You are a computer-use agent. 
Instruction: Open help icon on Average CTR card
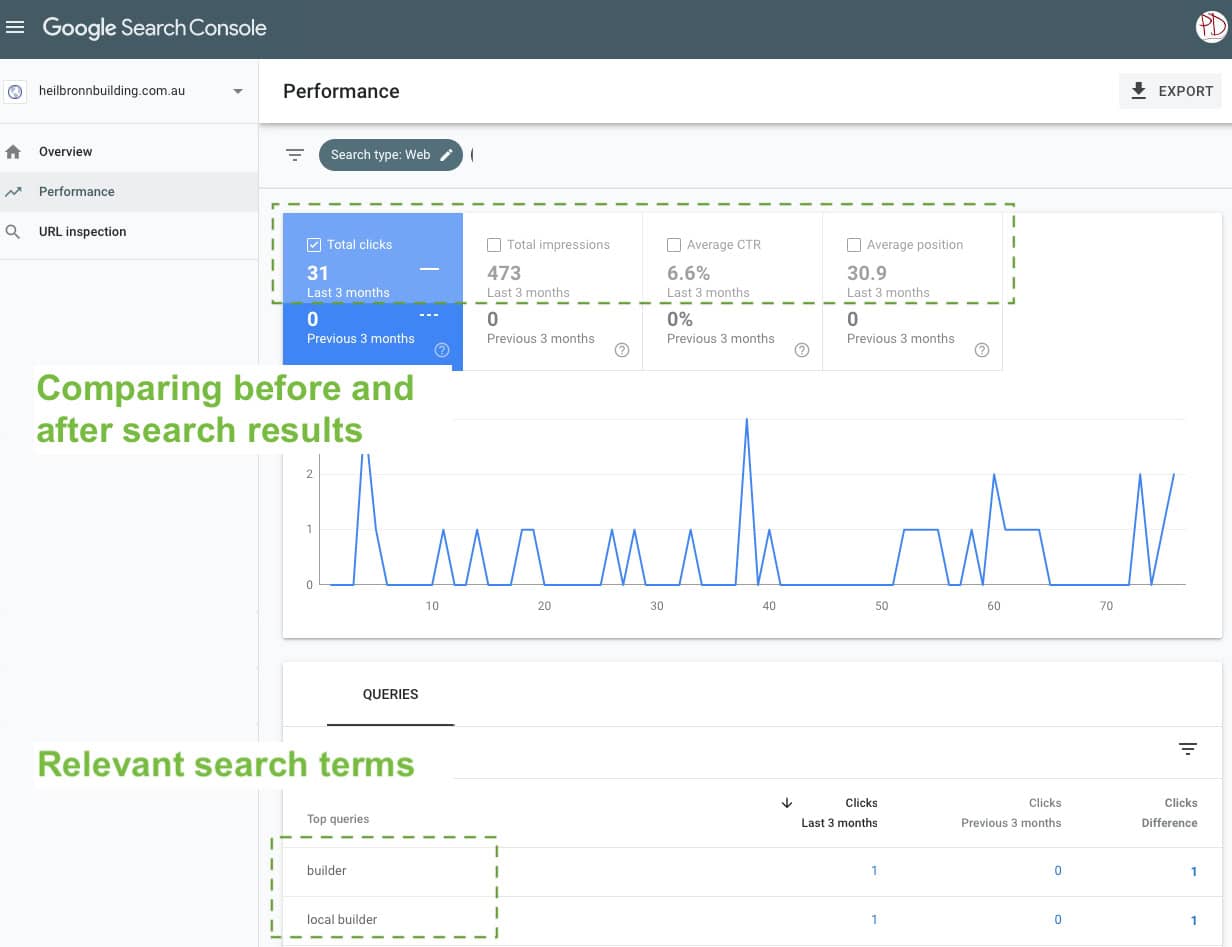click(802, 350)
